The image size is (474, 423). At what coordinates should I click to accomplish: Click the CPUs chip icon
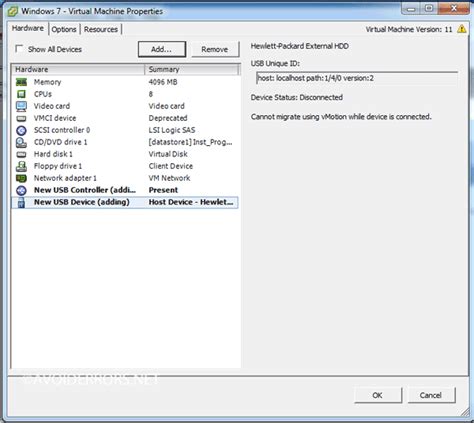21,94
